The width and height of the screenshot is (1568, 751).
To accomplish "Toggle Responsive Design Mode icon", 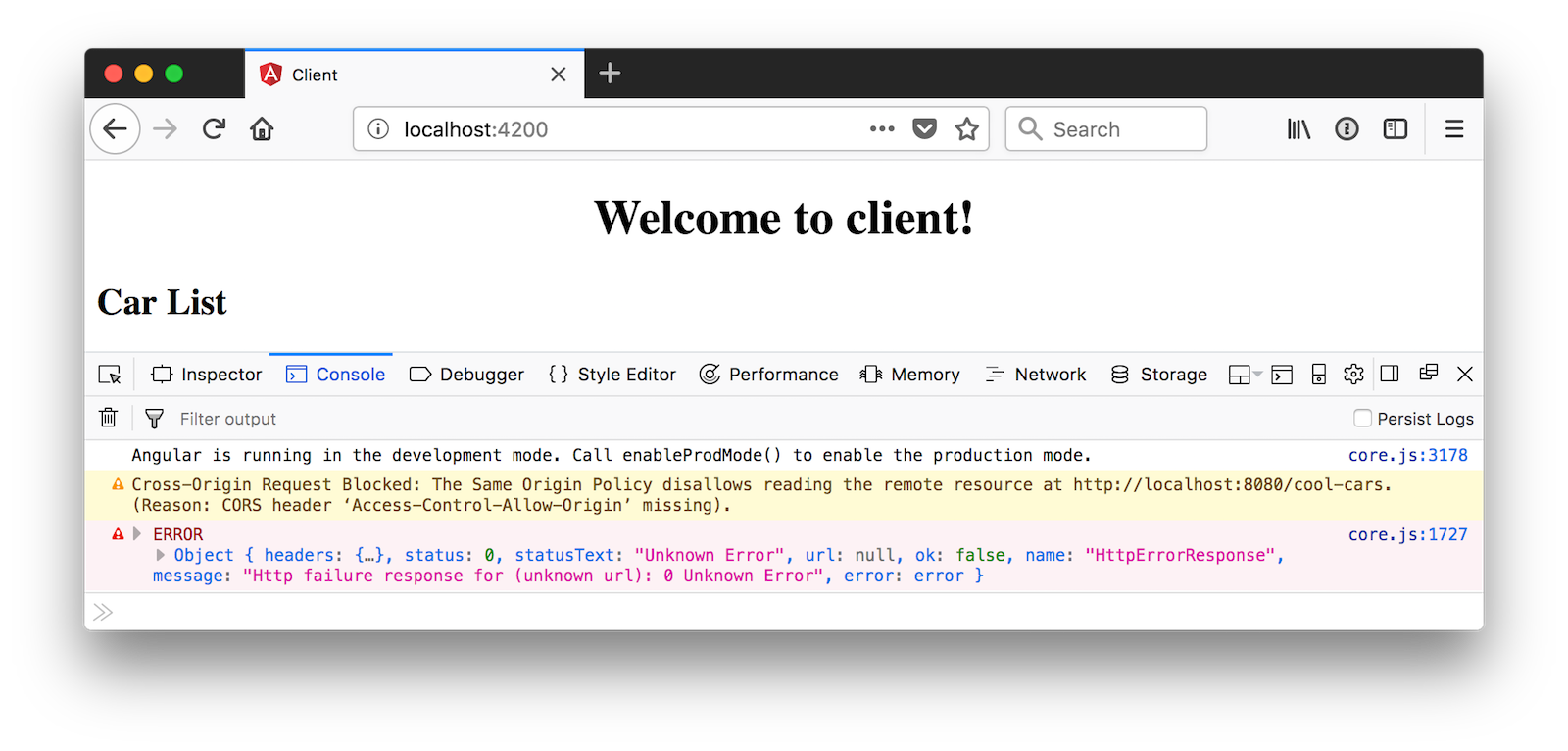I will 1318,375.
